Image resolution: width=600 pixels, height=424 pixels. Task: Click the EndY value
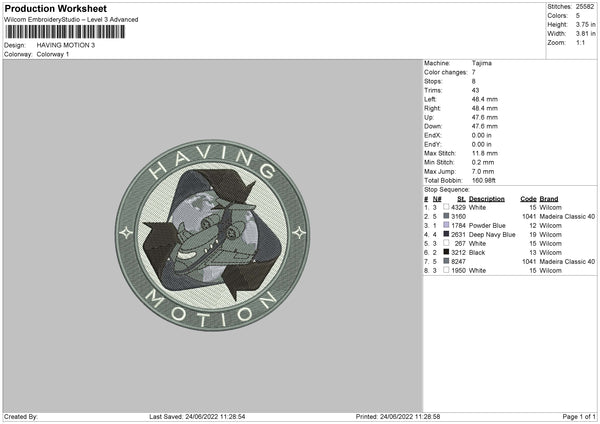click(x=482, y=145)
